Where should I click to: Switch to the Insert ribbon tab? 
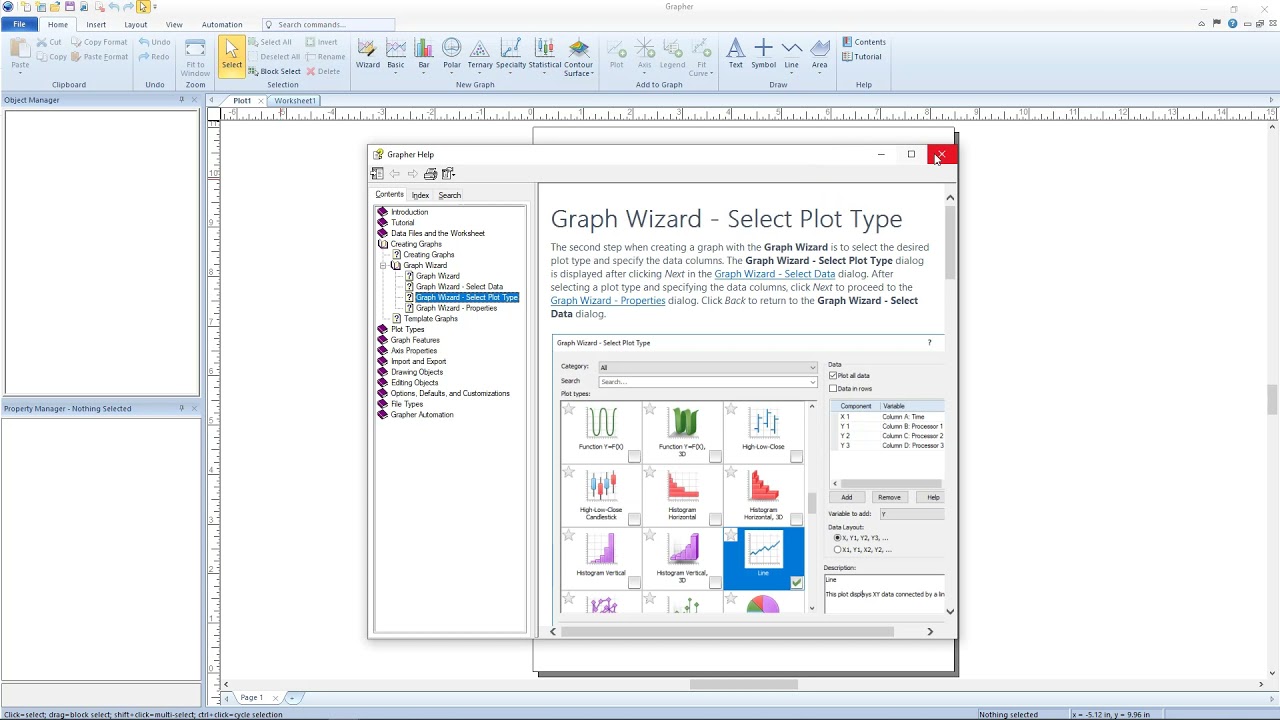[x=96, y=24]
